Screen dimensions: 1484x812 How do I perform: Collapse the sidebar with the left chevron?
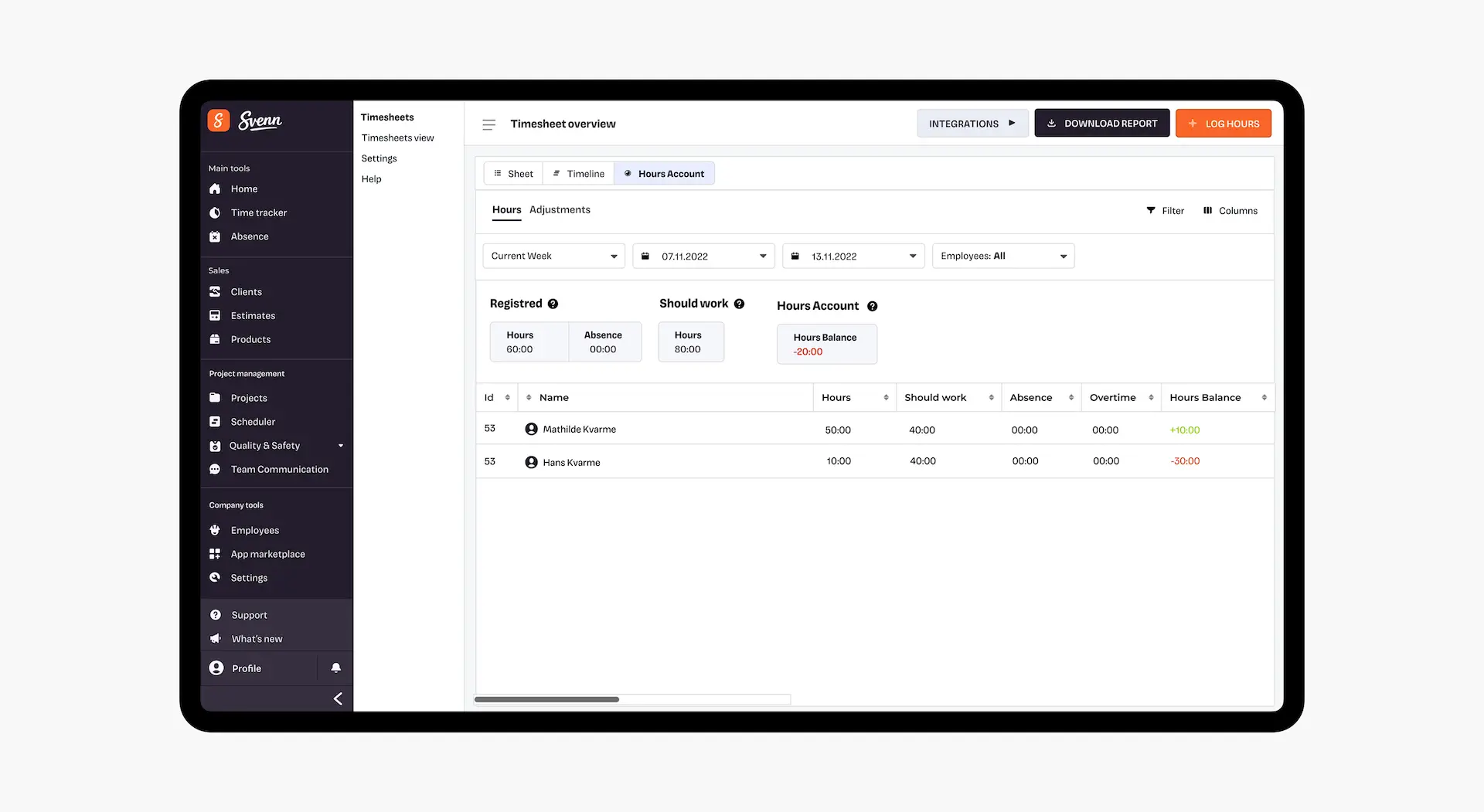338,698
